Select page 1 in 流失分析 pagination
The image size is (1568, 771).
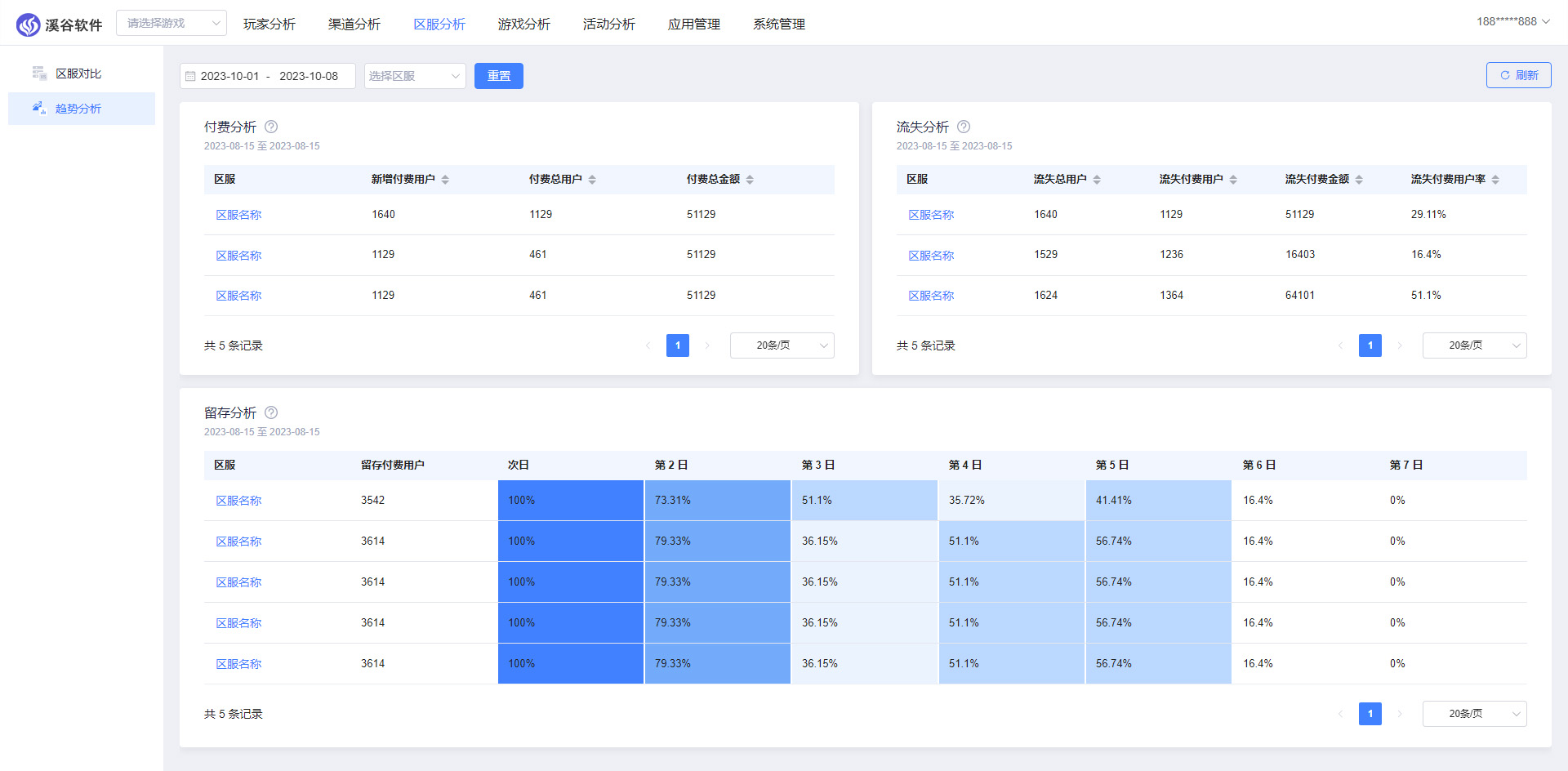coord(1370,345)
